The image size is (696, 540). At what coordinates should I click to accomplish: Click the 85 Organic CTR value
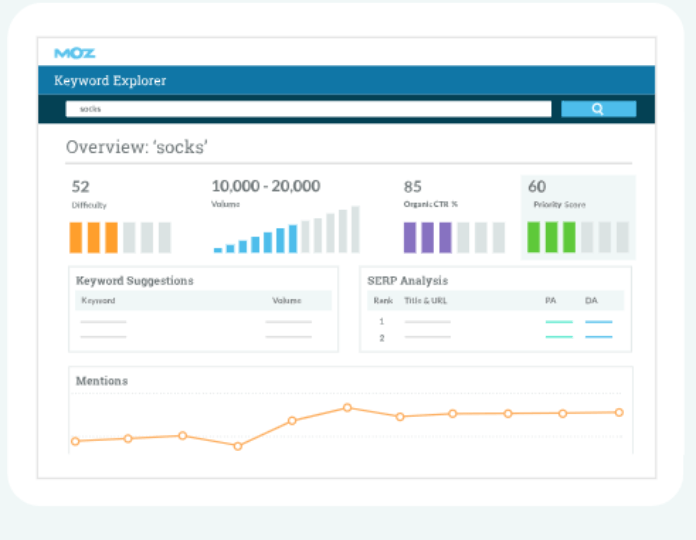[x=412, y=186]
